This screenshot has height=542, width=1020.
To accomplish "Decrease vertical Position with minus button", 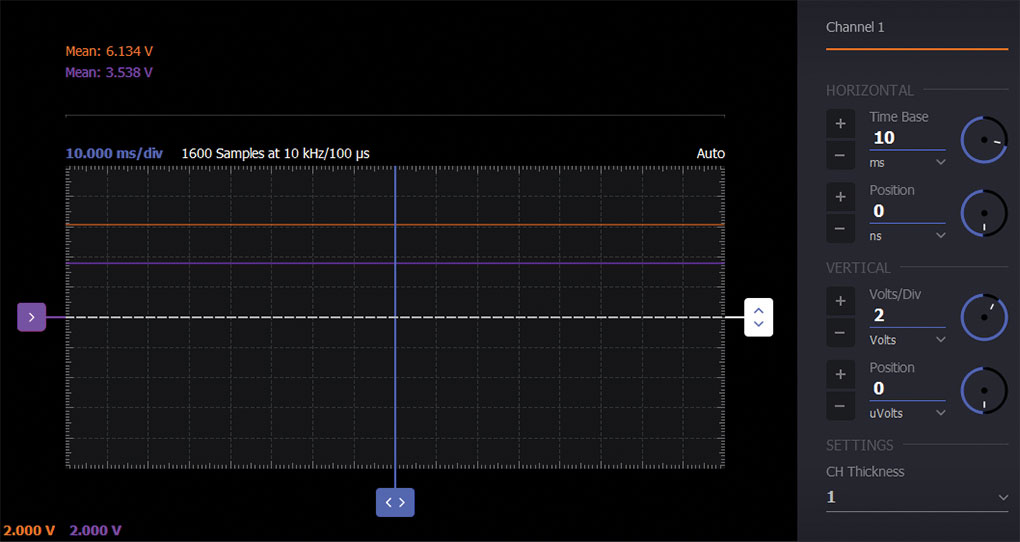I will pyautogui.click(x=840, y=406).
